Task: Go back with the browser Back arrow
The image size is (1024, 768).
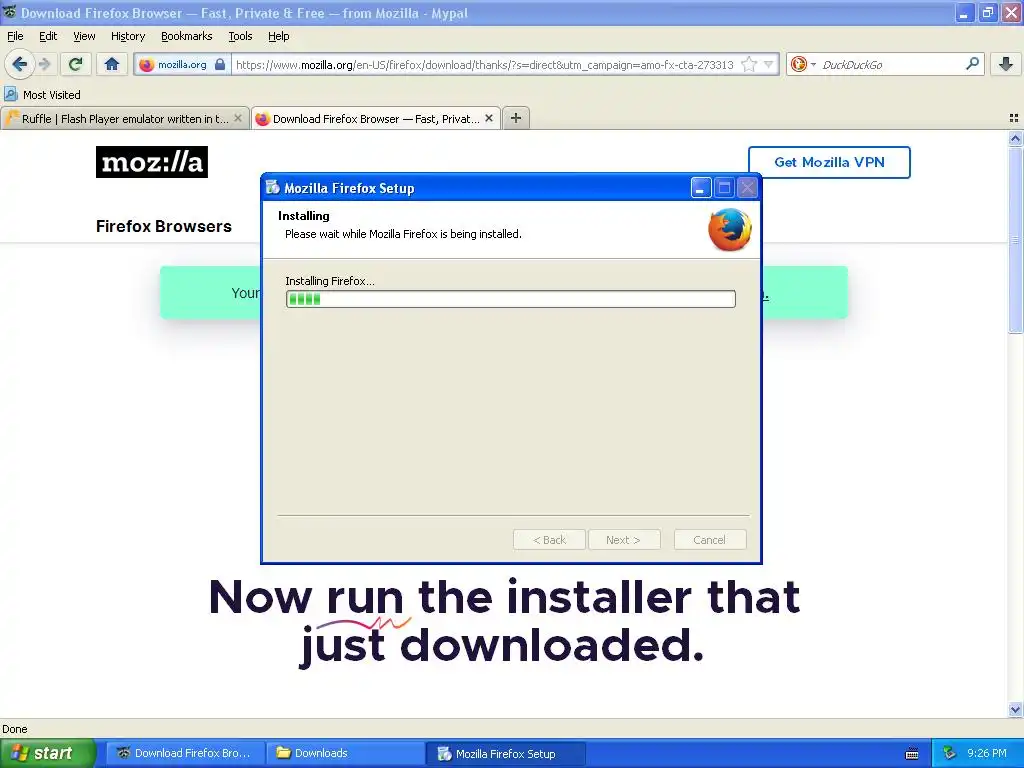Action: (19, 64)
